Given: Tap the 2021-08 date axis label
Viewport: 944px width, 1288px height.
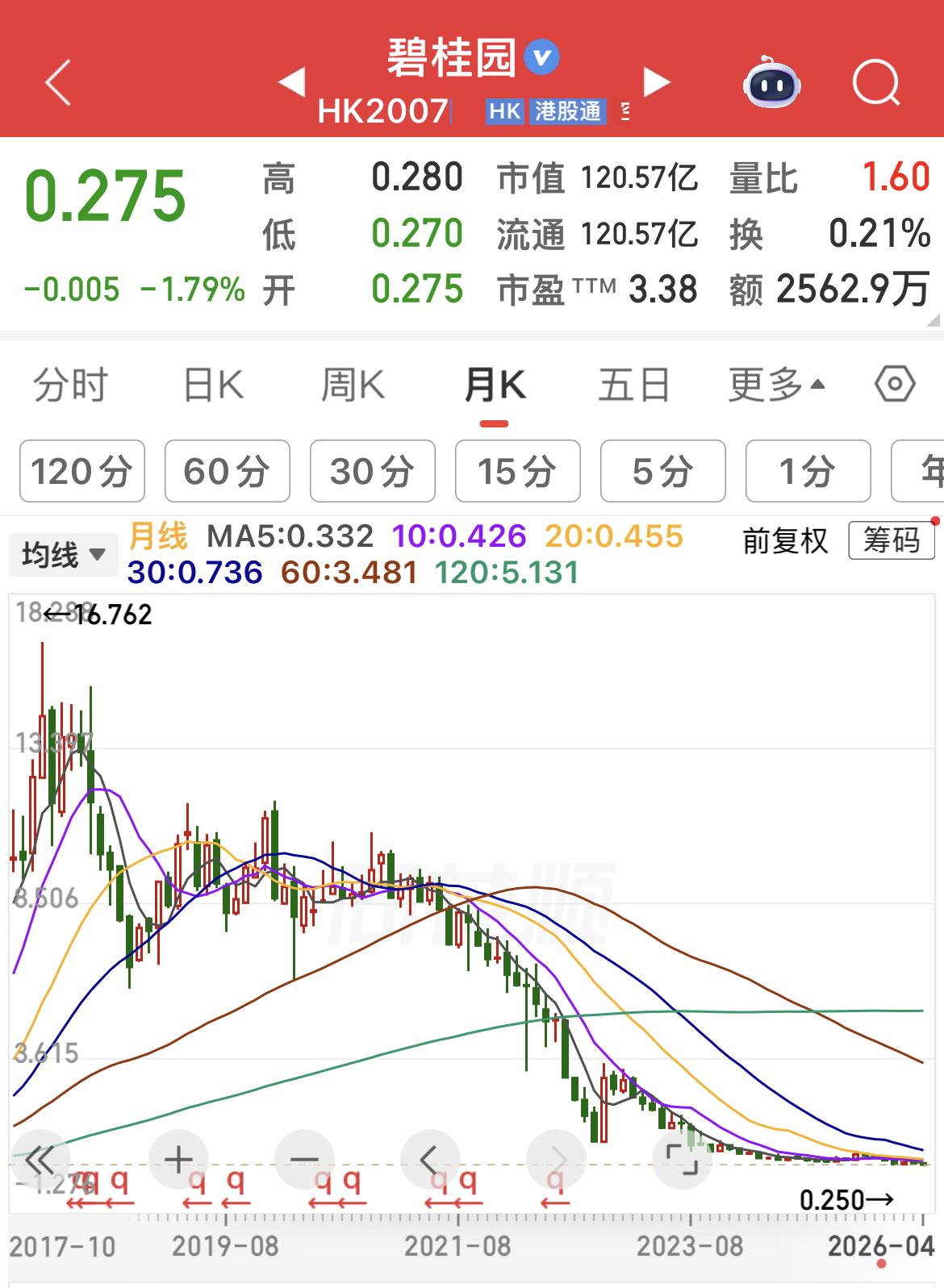Looking at the screenshot, I should 457,1246.
